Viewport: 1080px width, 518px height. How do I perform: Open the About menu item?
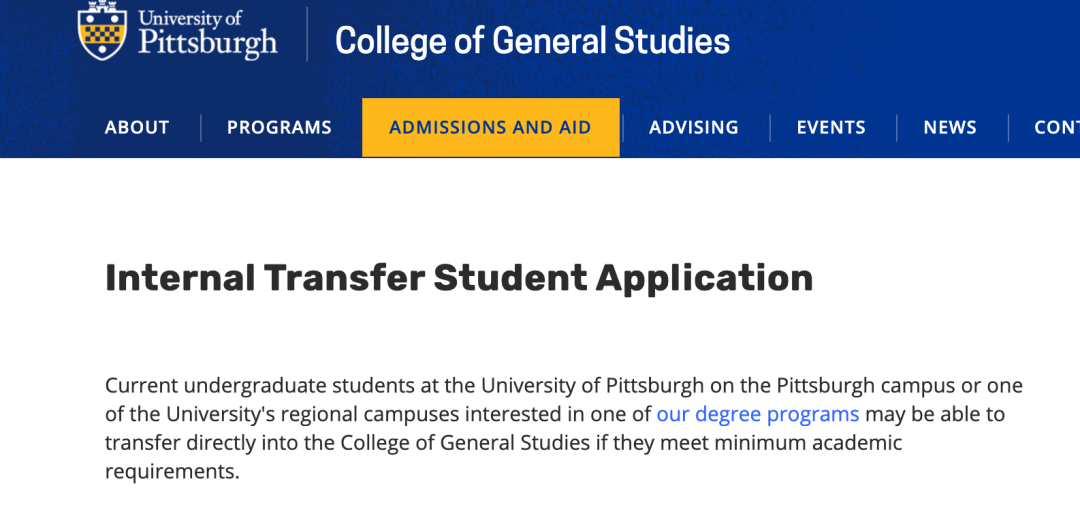click(x=137, y=128)
